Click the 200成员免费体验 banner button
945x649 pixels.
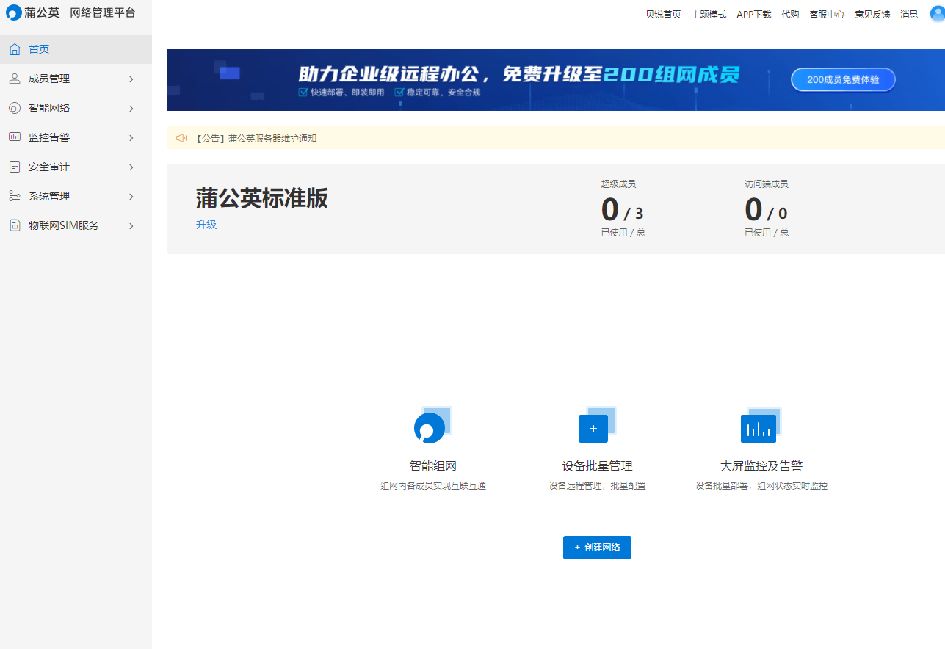tap(843, 80)
